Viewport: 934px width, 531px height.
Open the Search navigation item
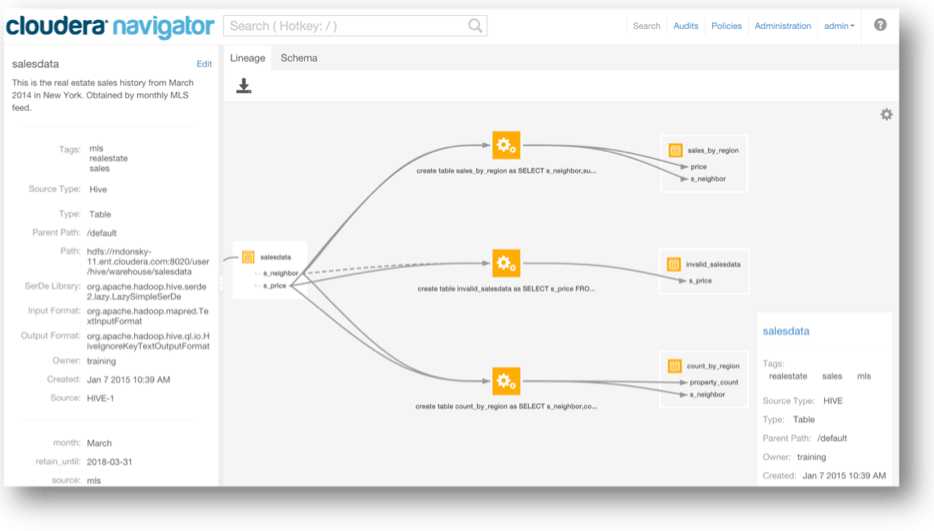pos(646,26)
